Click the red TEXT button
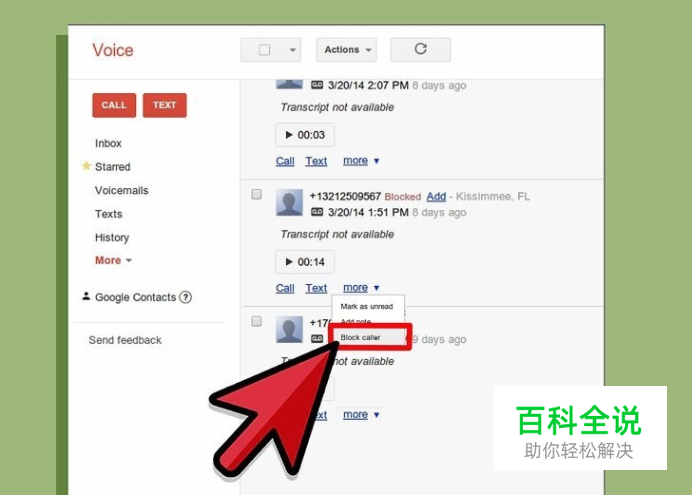The image size is (692, 495). pos(165,105)
